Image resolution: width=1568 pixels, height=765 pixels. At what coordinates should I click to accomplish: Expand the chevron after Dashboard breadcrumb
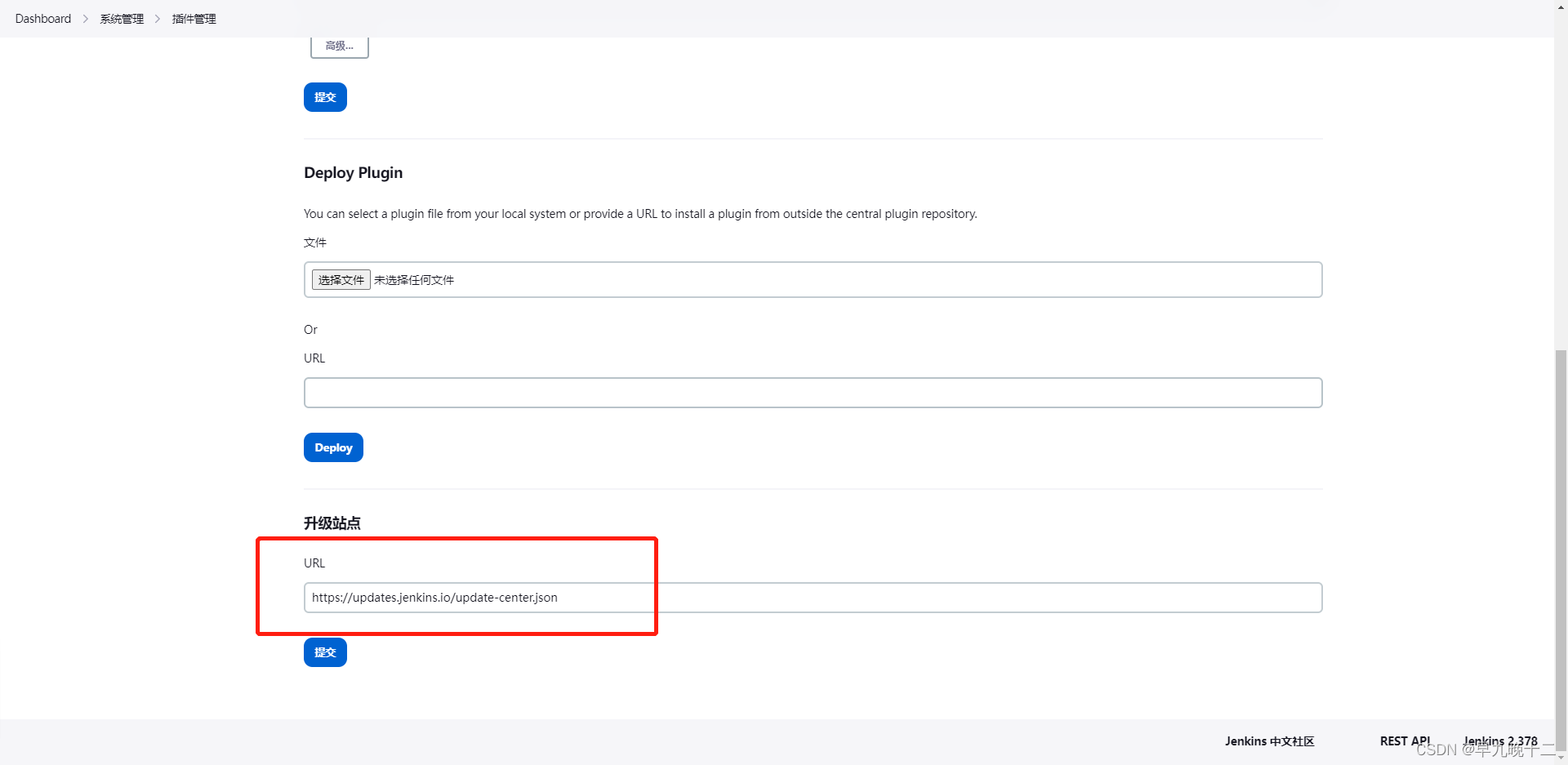[86, 19]
